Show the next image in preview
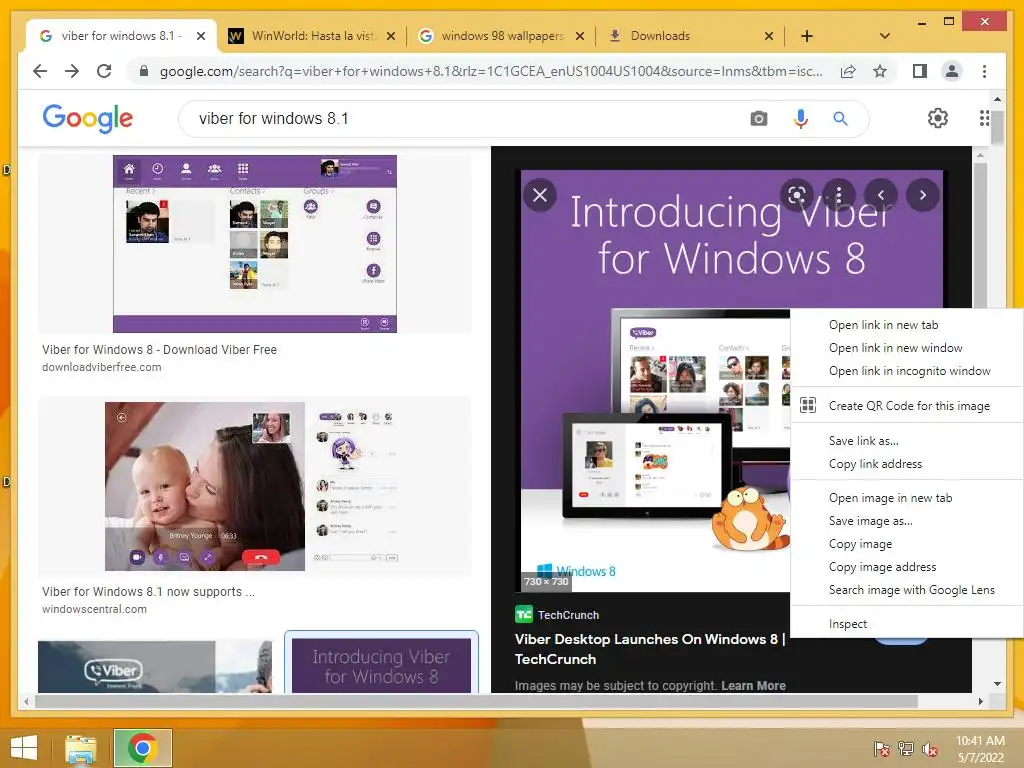This screenshot has height=768, width=1024. tap(923, 195)
